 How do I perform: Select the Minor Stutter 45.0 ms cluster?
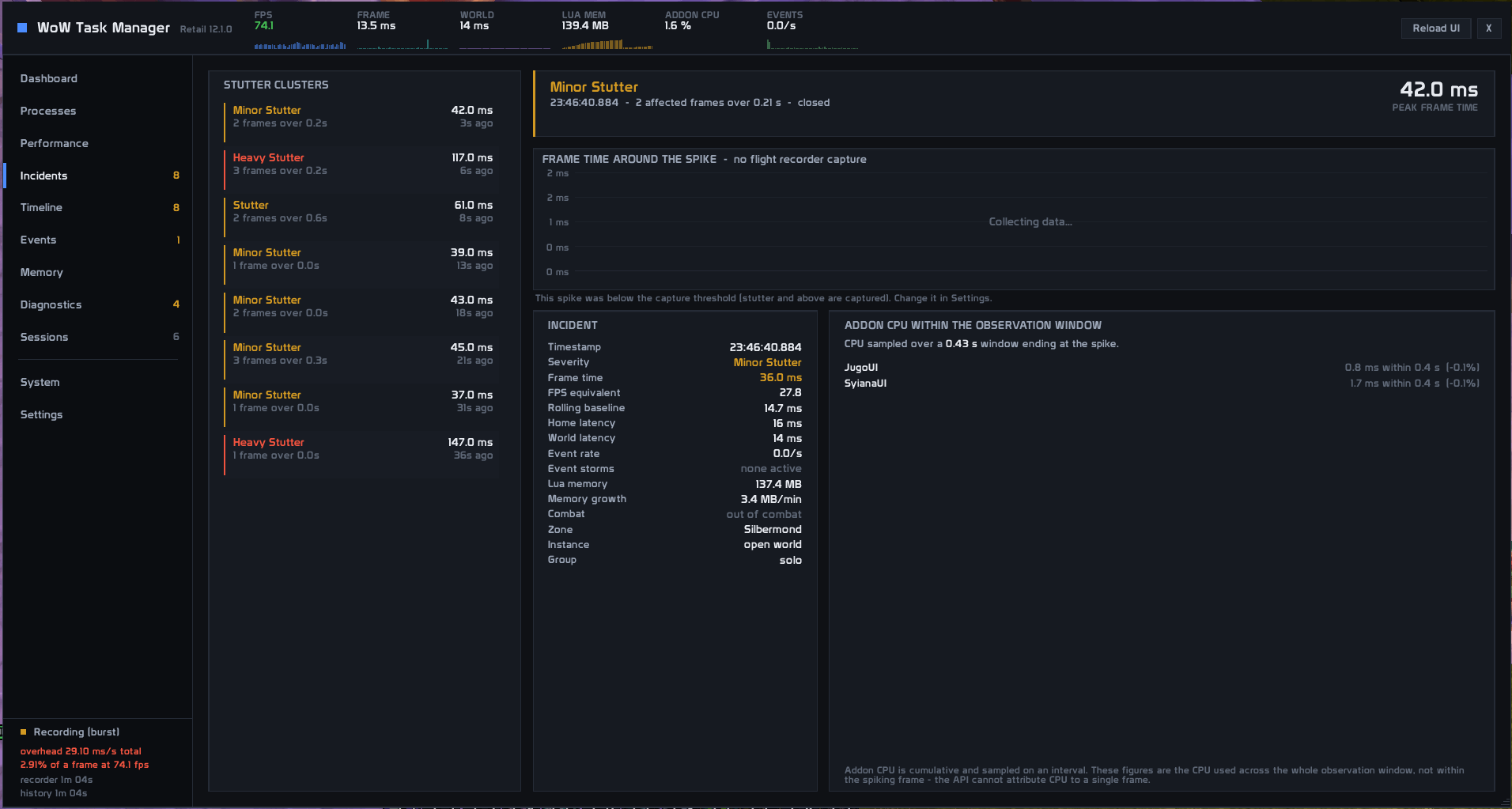(x=361, y=353)
